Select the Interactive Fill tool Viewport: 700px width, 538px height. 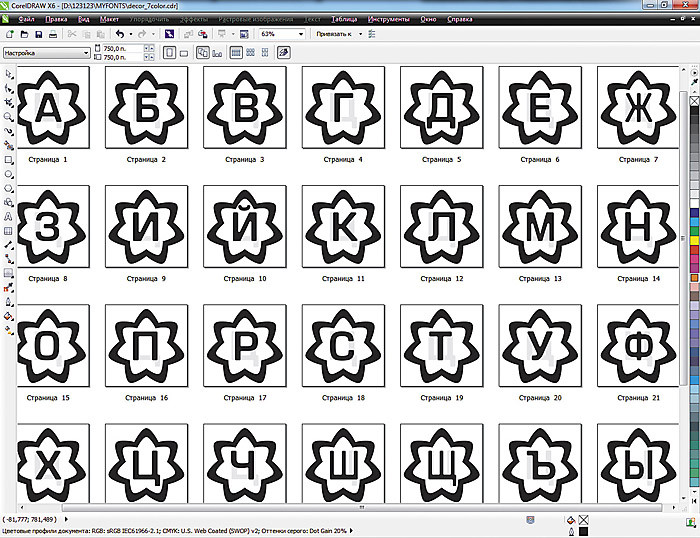click(x=8, y=331)
